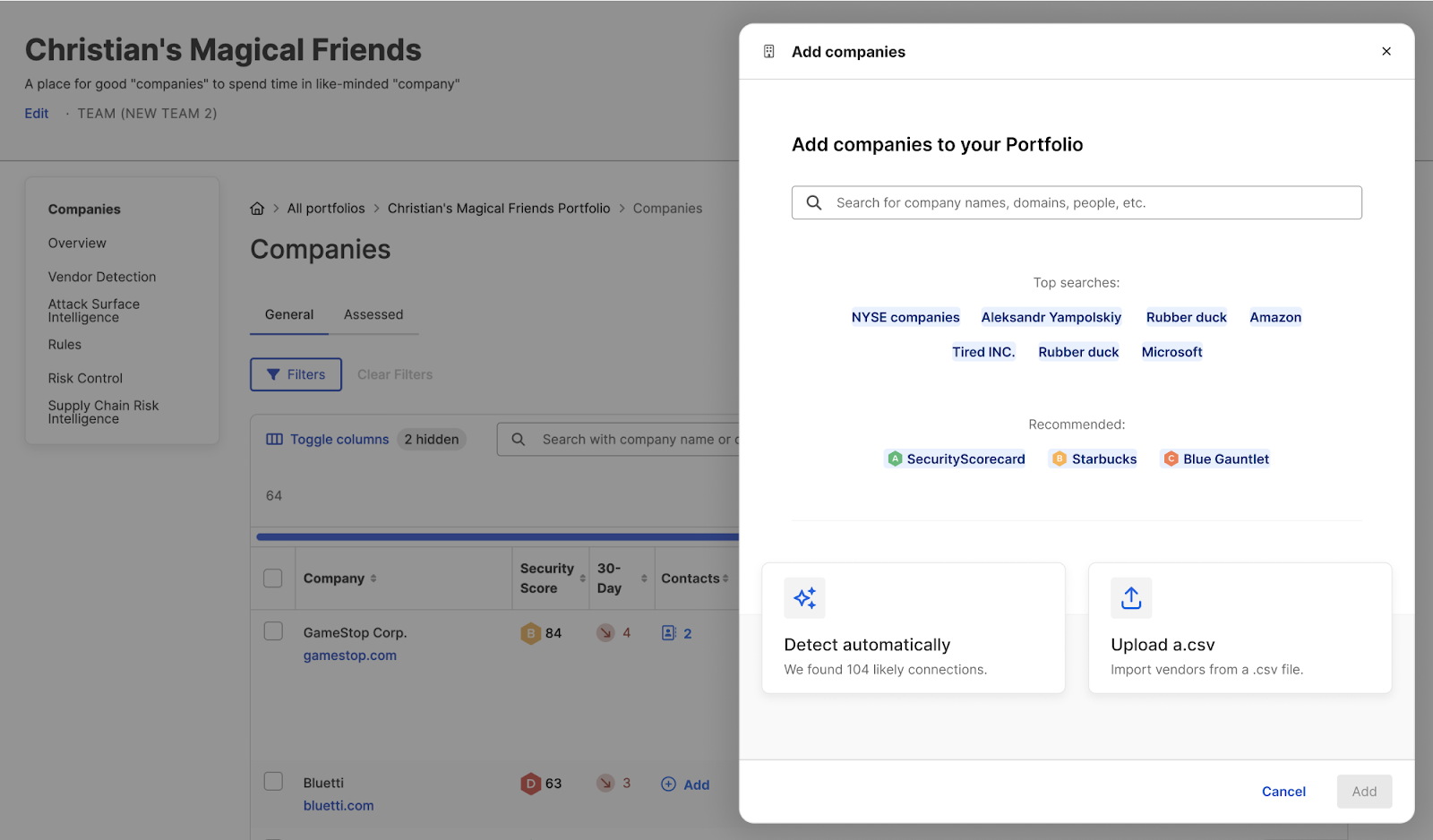Open Overview in the sidebar

77,244
